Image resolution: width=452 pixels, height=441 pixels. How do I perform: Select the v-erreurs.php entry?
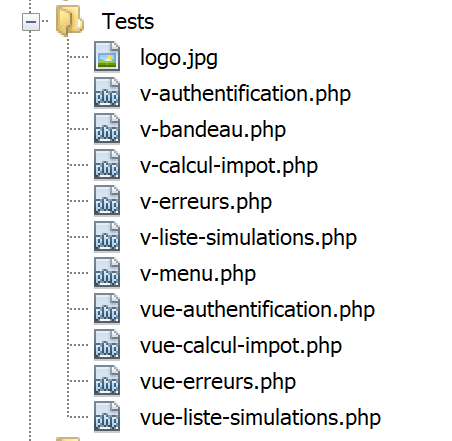click(206, 202)
